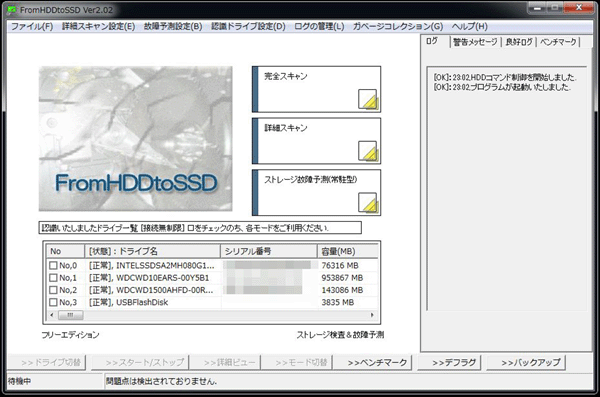Screen dimensions: 600x397
Task: Check the No,0 INTEL SSD drive checkbox
Action: click(x=53, y=265)
